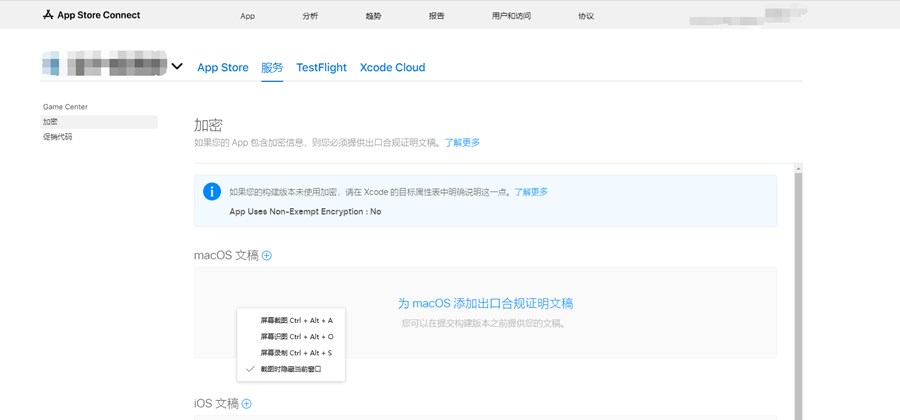
Task: Open the 用户和访问 menu
Action: [511, 16]
